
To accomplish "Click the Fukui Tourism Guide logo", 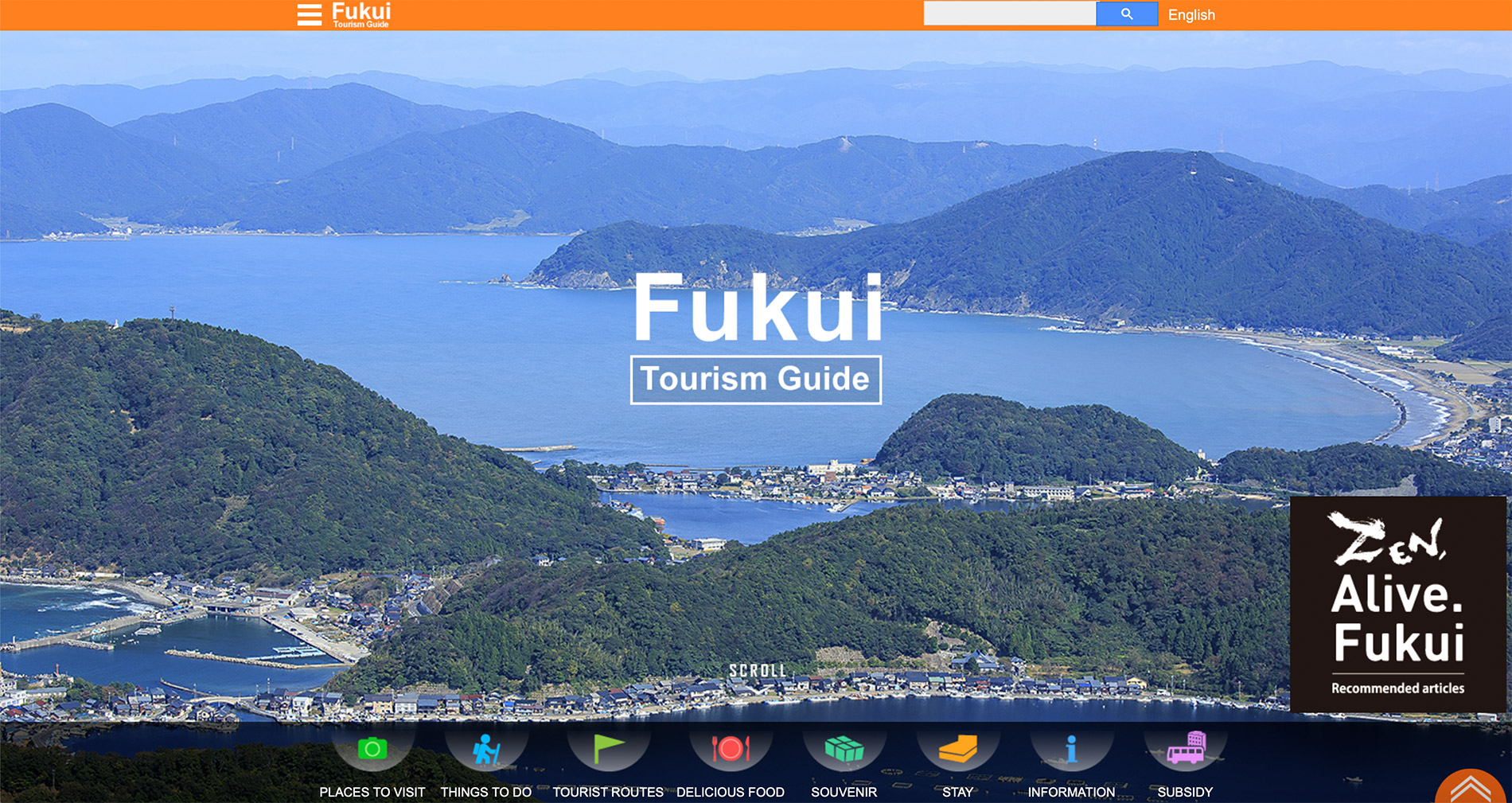I will 360,14.
